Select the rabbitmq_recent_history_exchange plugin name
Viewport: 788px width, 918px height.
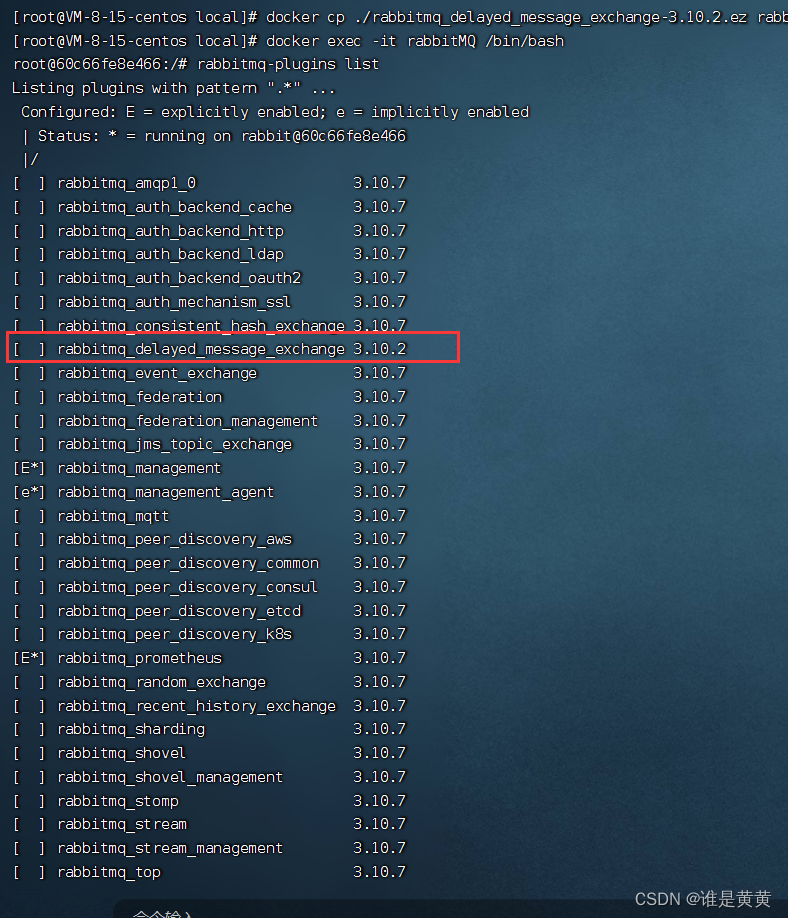pyautogui.click(x=197, y=706)
